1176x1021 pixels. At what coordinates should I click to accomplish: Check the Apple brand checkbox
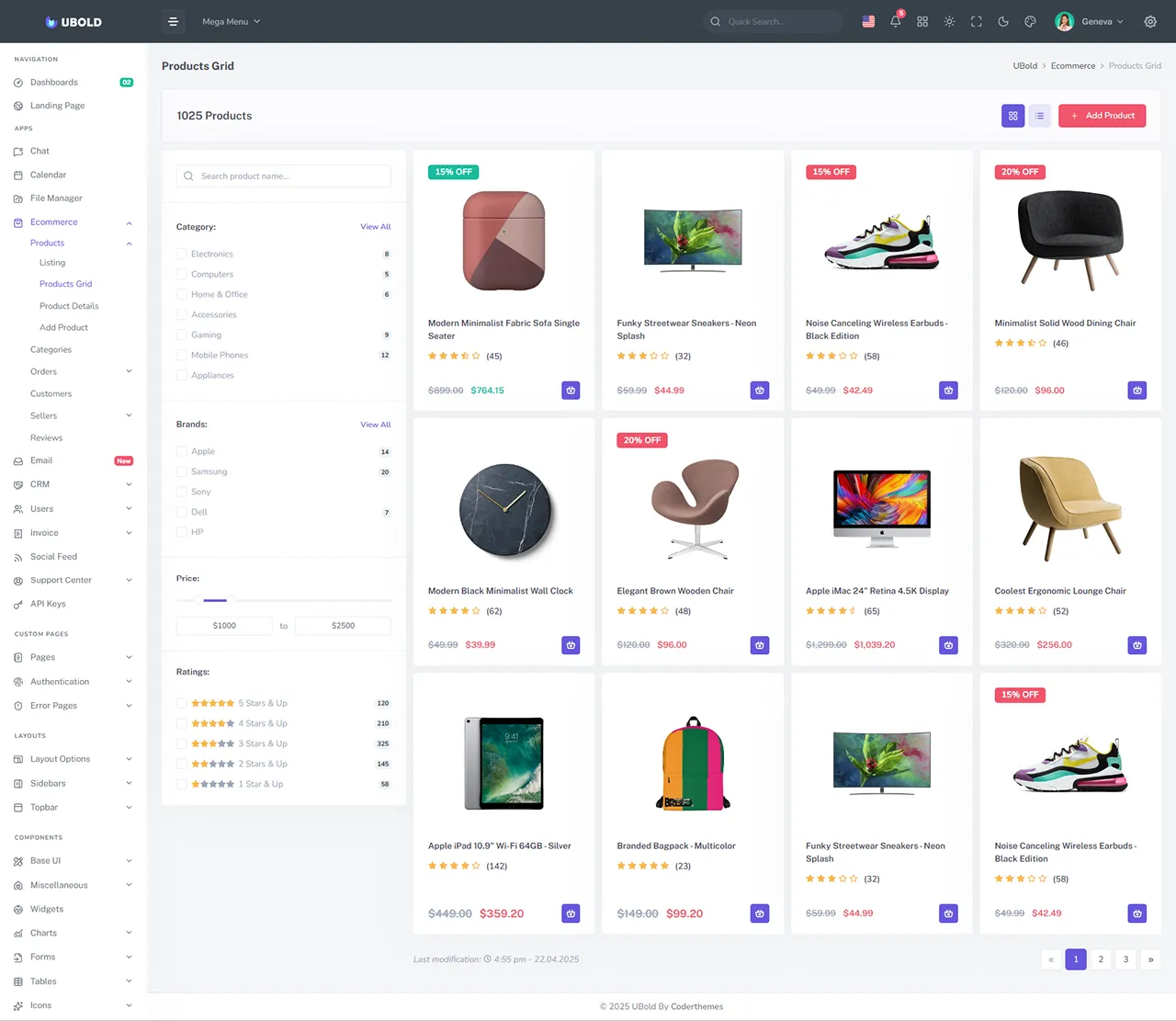click(x=182, y=451)
